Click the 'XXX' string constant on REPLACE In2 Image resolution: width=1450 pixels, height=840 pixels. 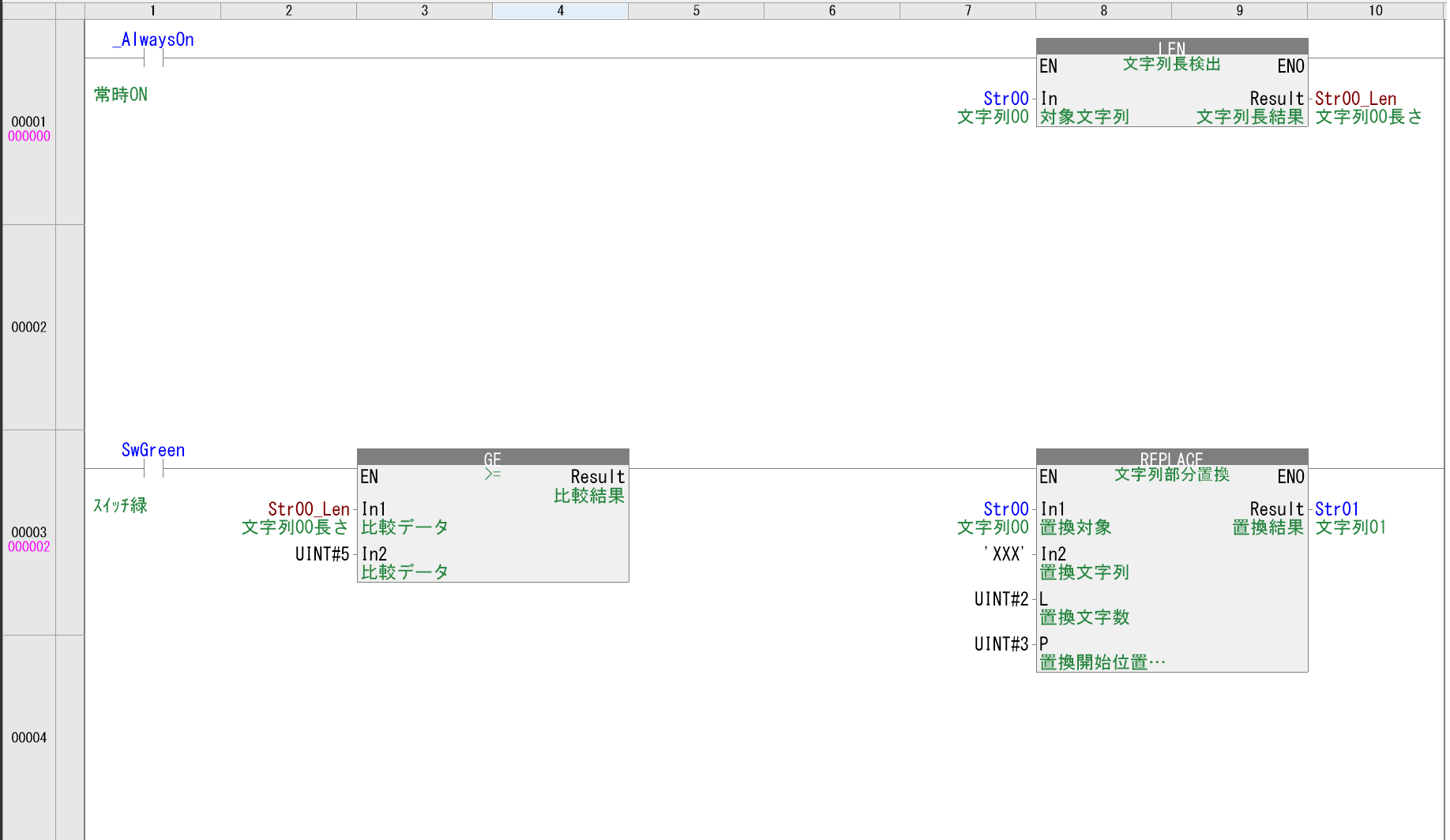(x=1005, y=554)
